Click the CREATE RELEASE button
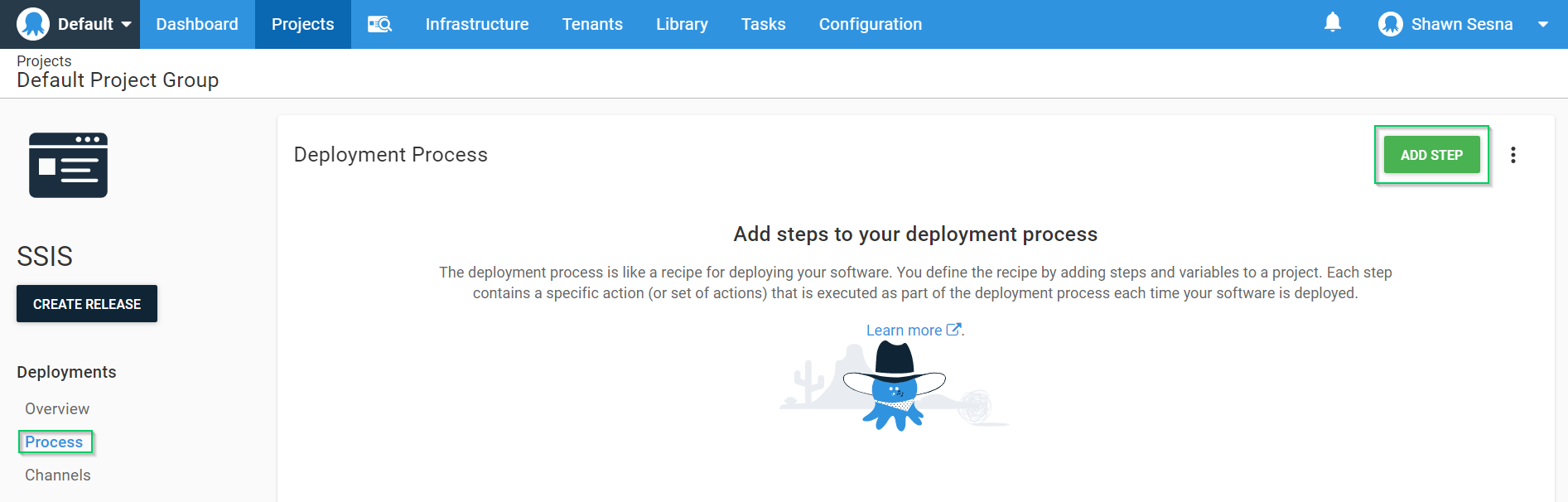 87,304
